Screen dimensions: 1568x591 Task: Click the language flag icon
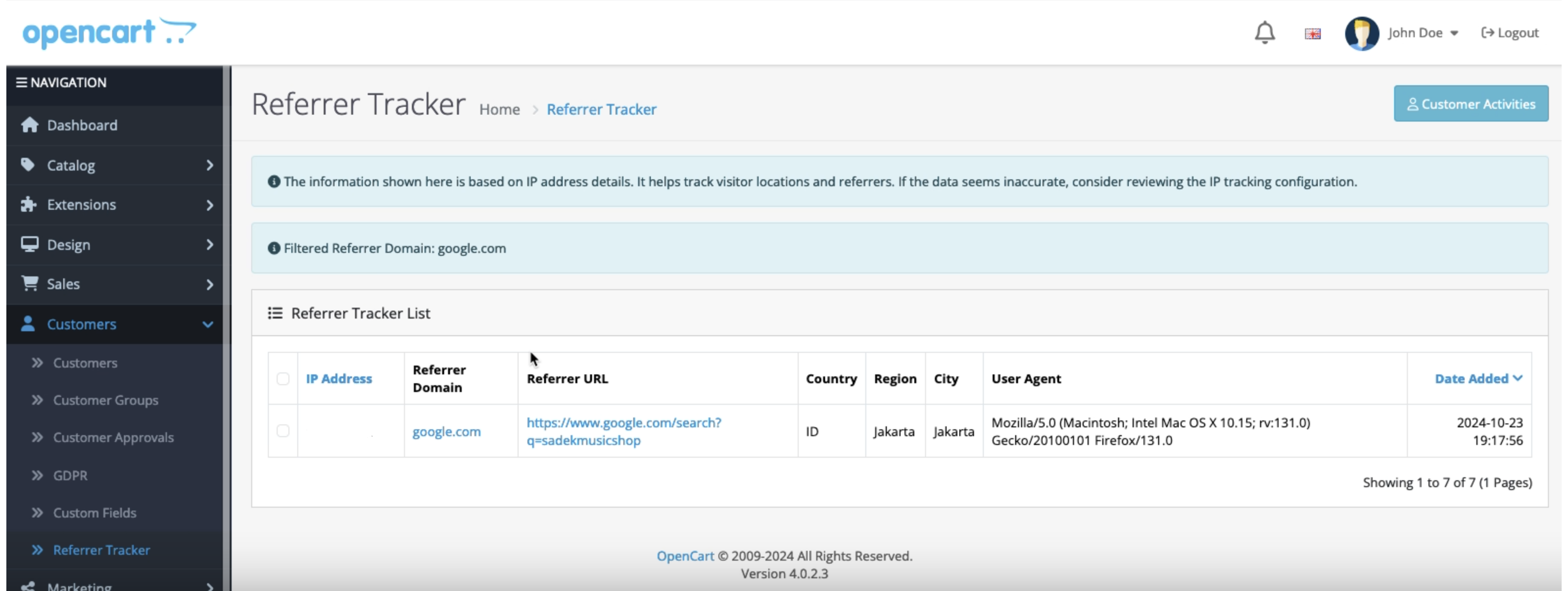[1312, 33]
